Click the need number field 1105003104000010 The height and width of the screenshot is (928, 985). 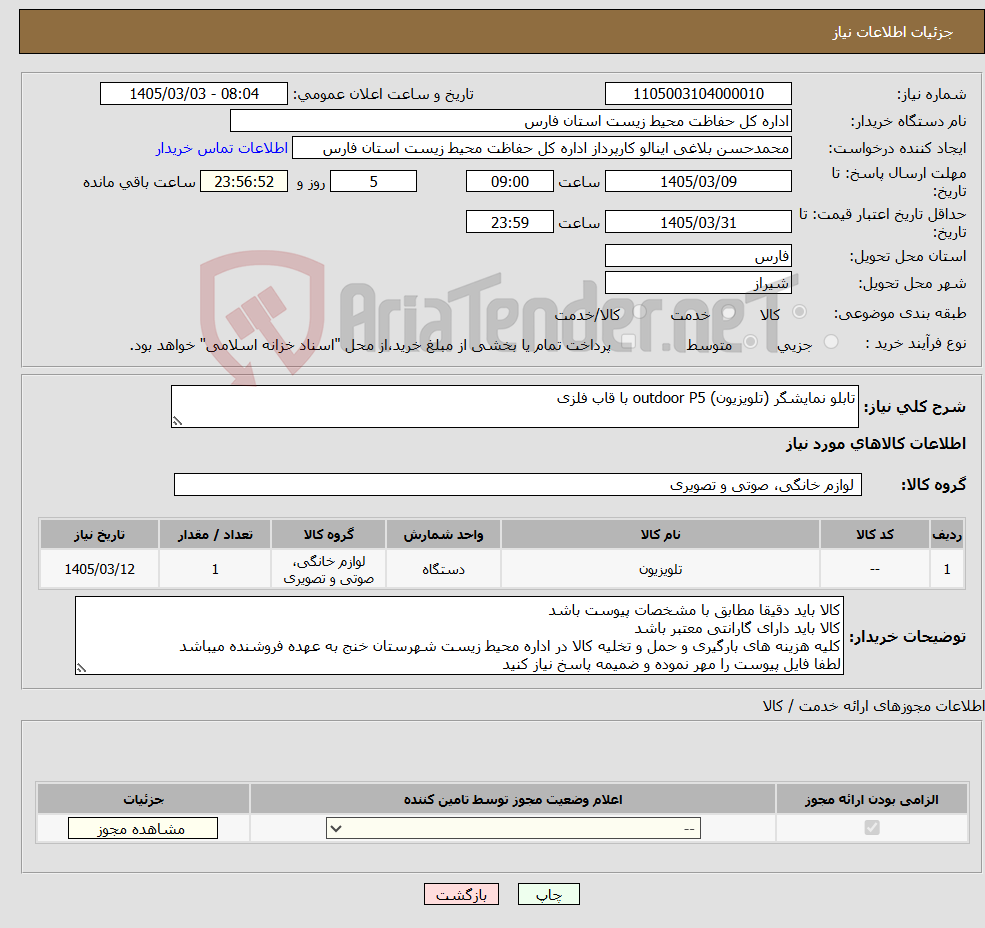tap(698, 94)
